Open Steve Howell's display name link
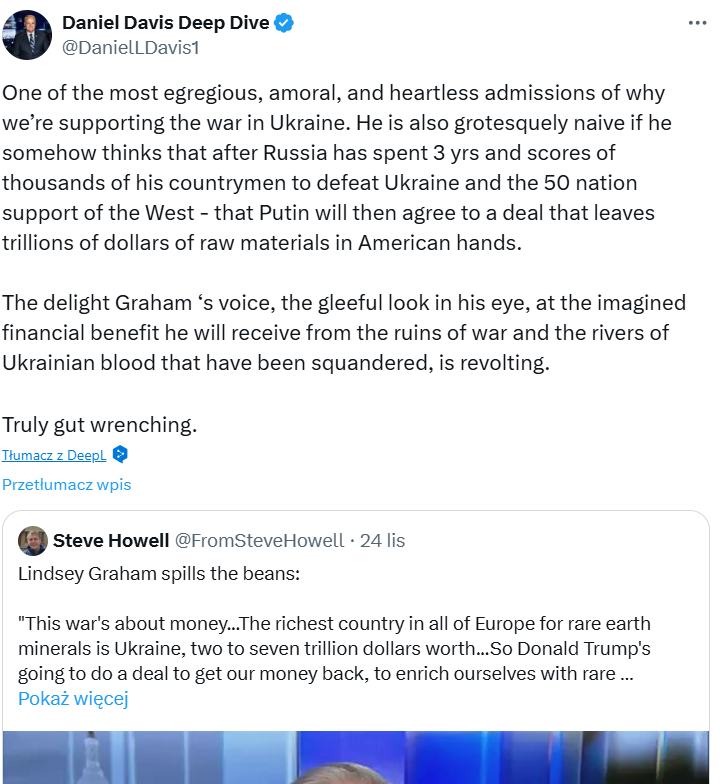The image size is (720, 784). pyautogui.click(x=111, y=541)
